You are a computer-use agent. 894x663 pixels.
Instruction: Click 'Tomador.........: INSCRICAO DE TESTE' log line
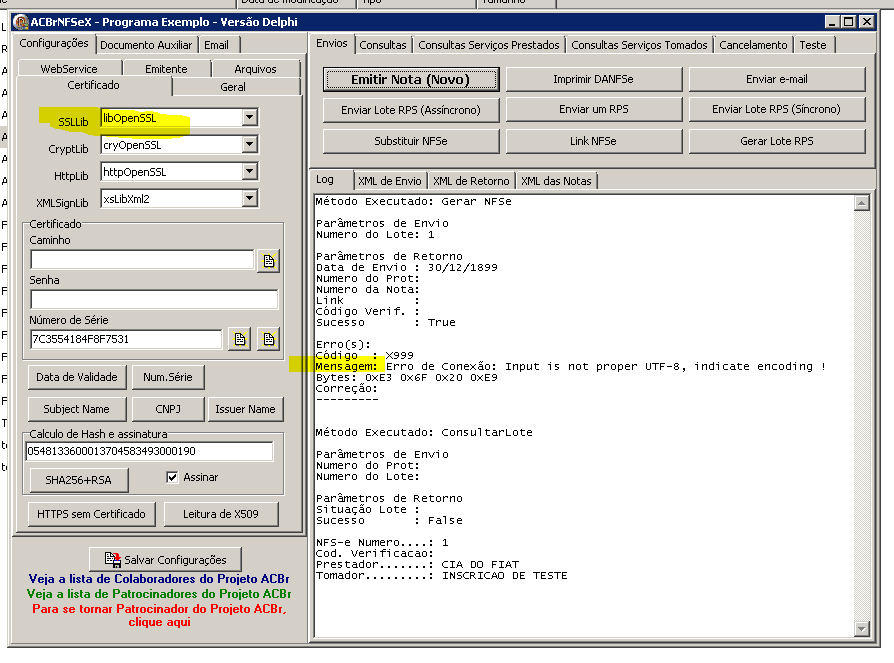point(441,576)
